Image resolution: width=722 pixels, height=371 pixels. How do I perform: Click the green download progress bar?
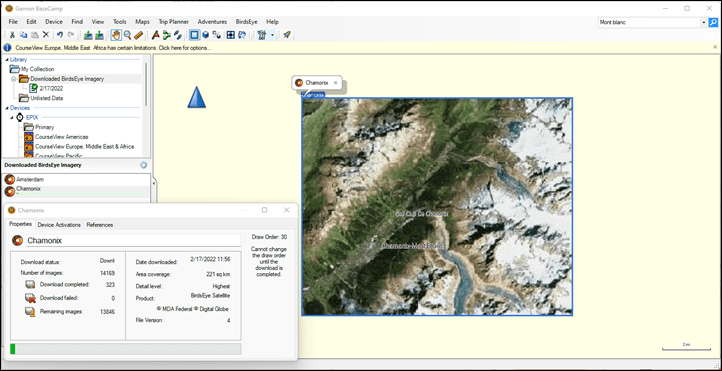coord(126,349)
